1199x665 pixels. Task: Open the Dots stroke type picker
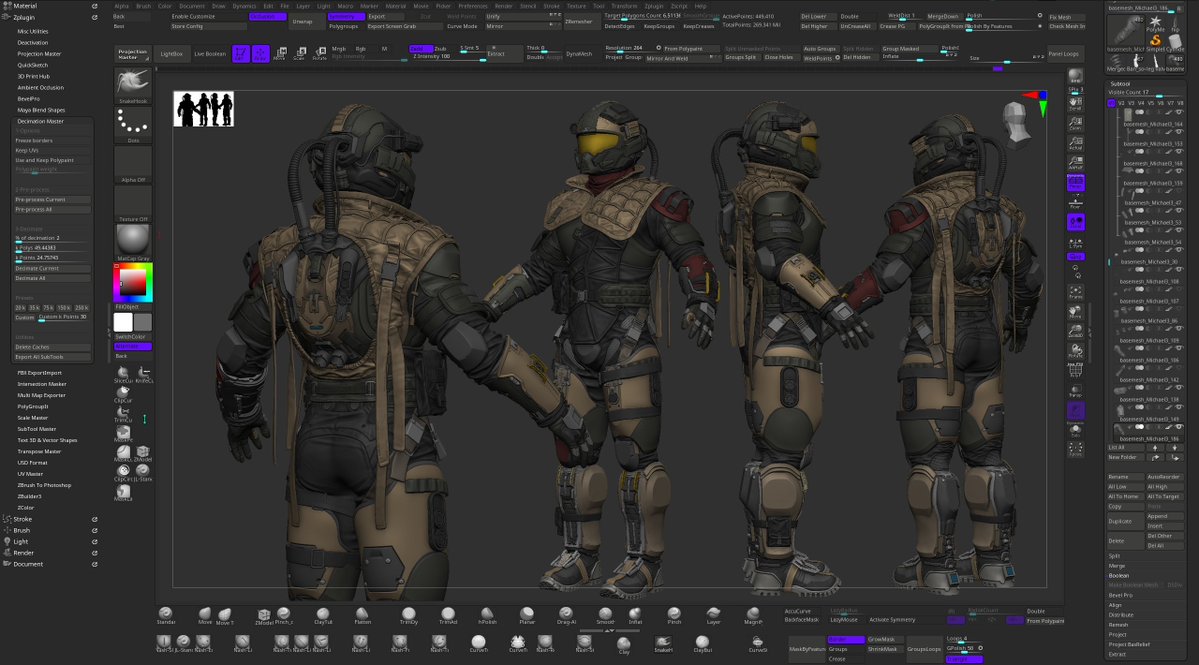click(133, 125)
